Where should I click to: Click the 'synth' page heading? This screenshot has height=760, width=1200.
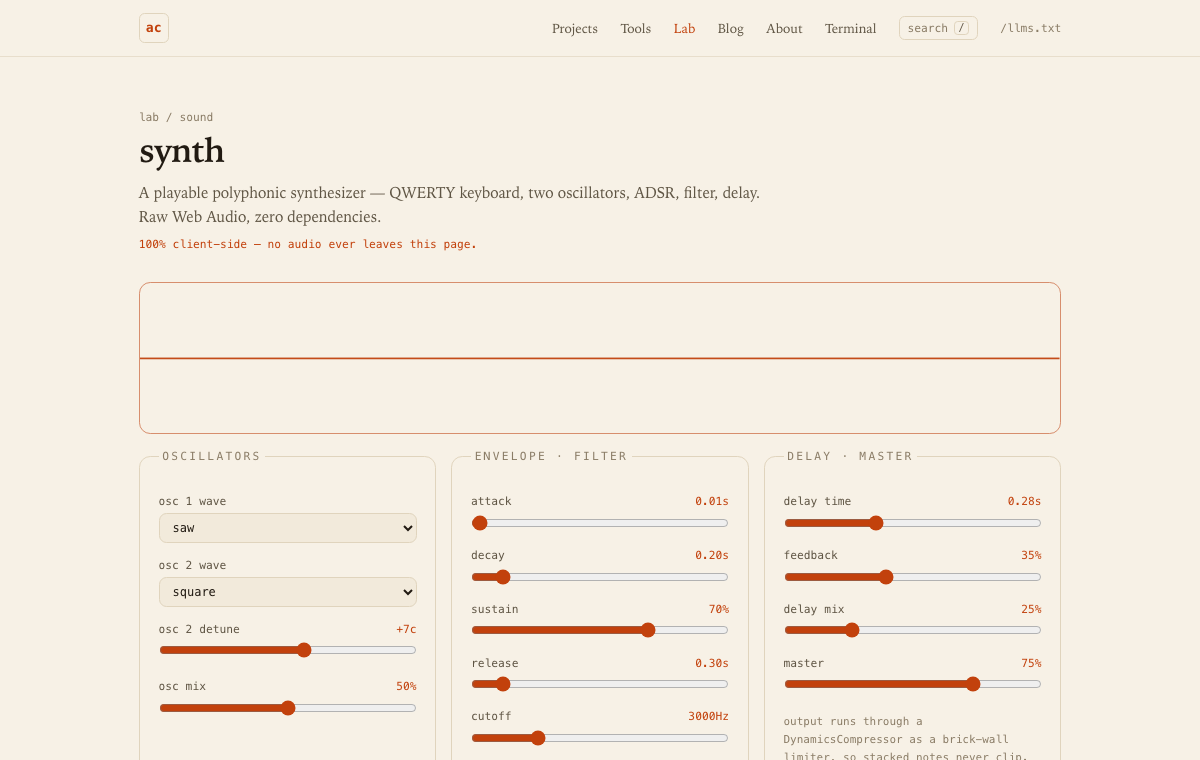[182, 151]
